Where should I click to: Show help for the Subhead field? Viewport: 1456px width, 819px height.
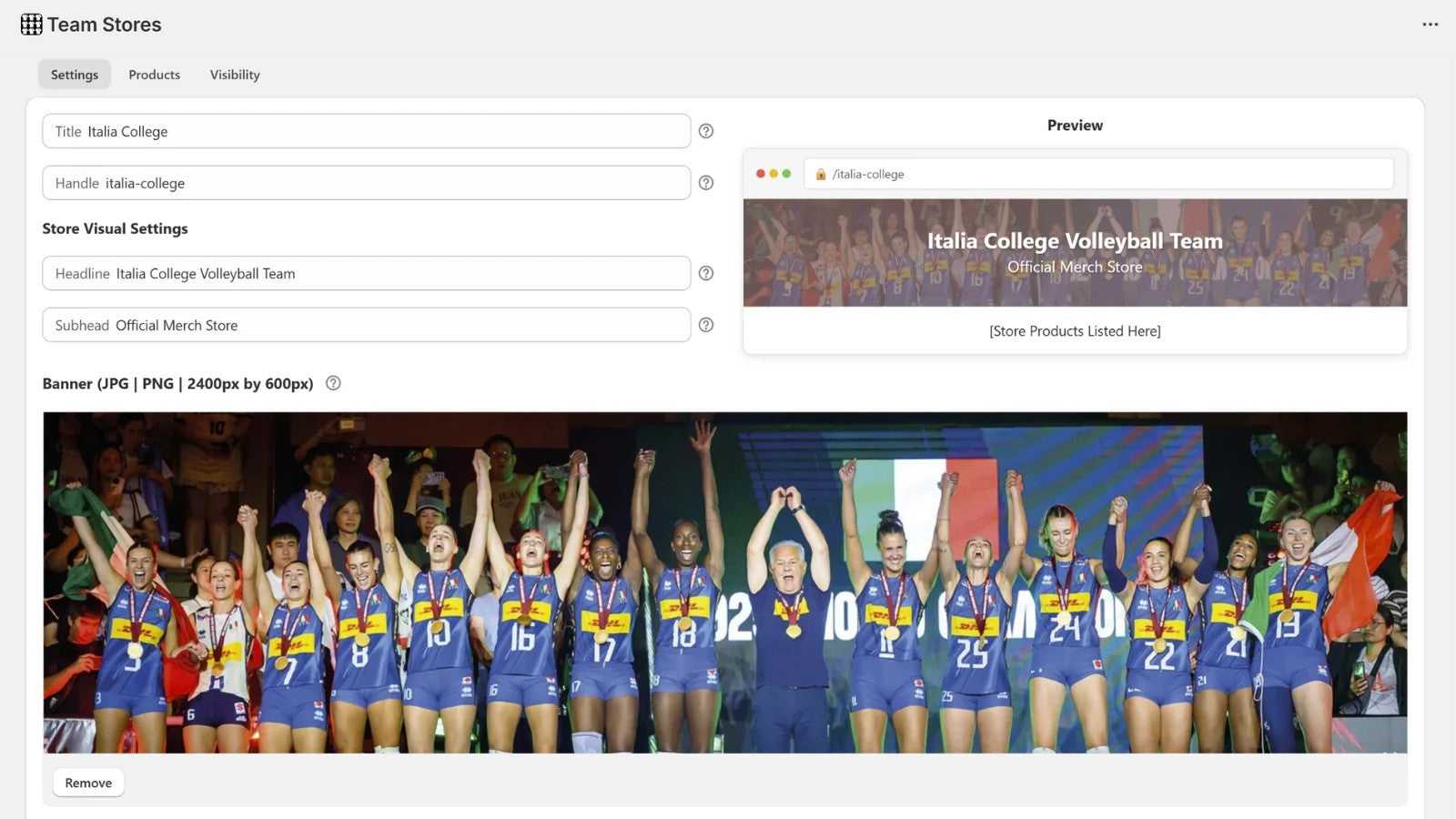point(706,325)
